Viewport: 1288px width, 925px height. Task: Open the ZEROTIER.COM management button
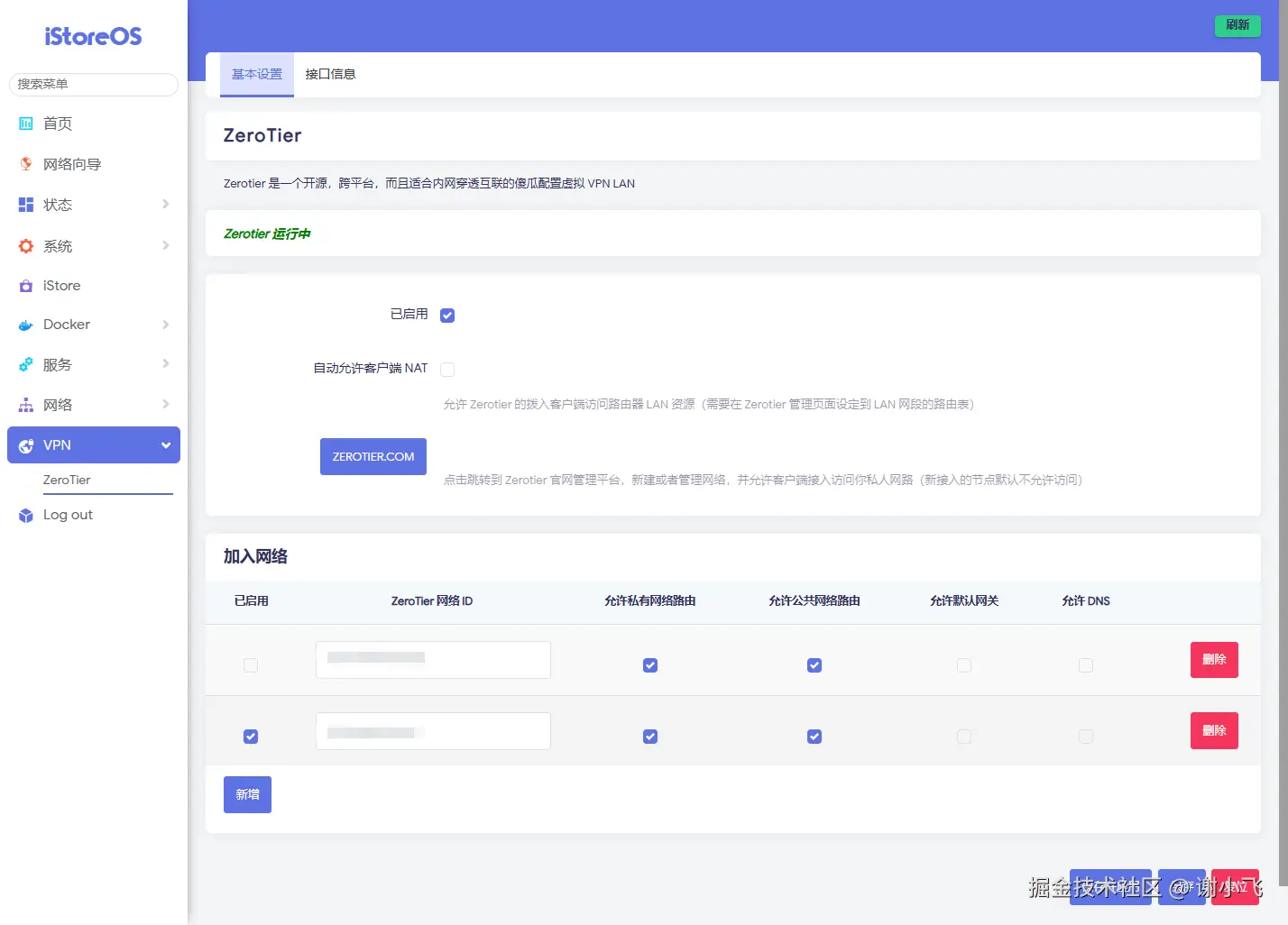tap(373, 456)
